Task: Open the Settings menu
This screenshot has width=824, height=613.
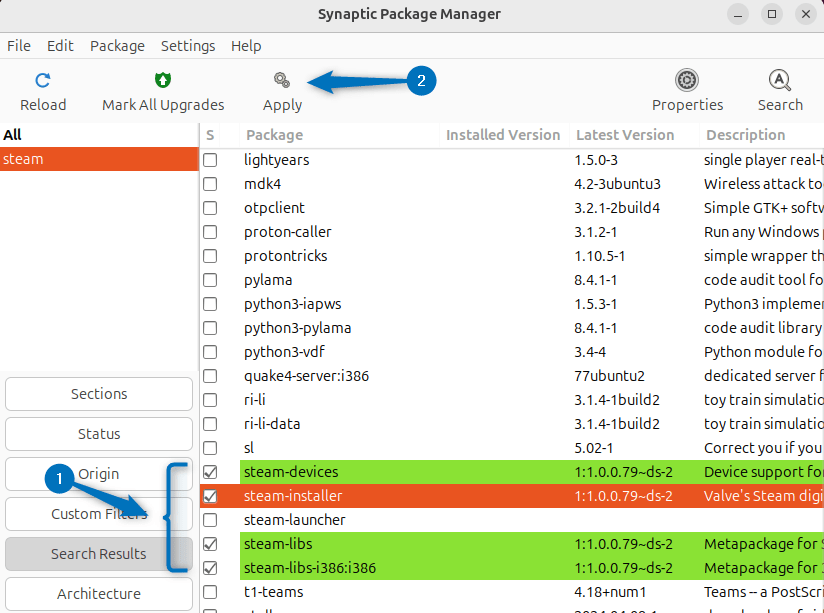Action: (188, 46)
